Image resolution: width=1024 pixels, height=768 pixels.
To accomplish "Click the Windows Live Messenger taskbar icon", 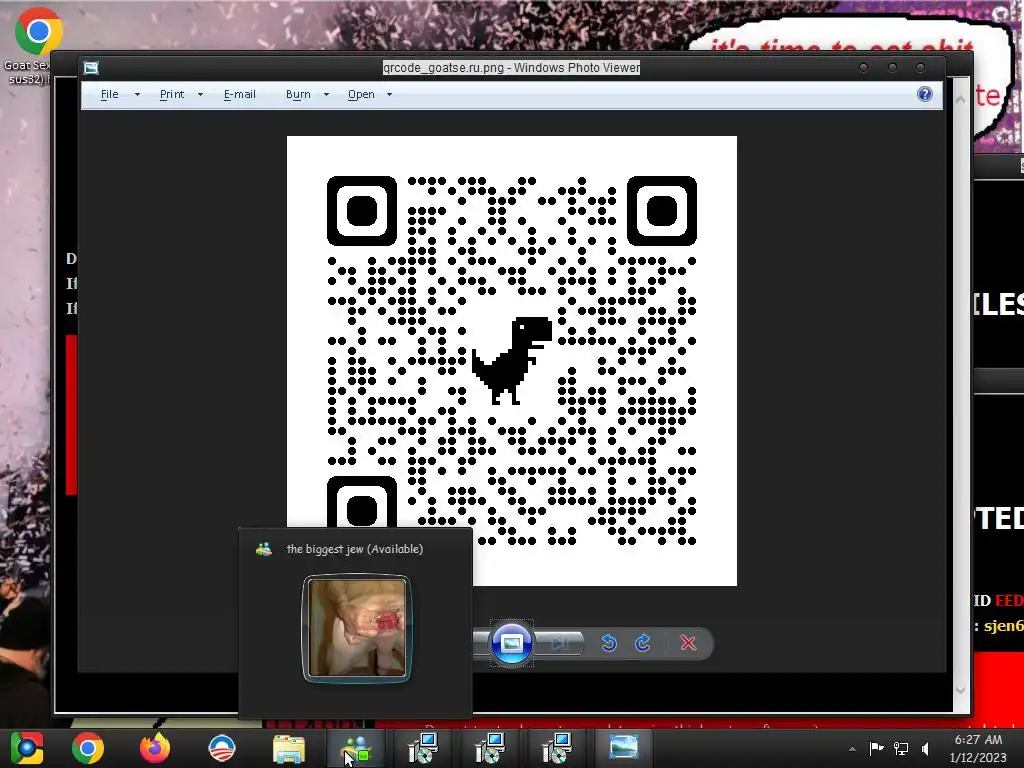I will pos(356,749).
